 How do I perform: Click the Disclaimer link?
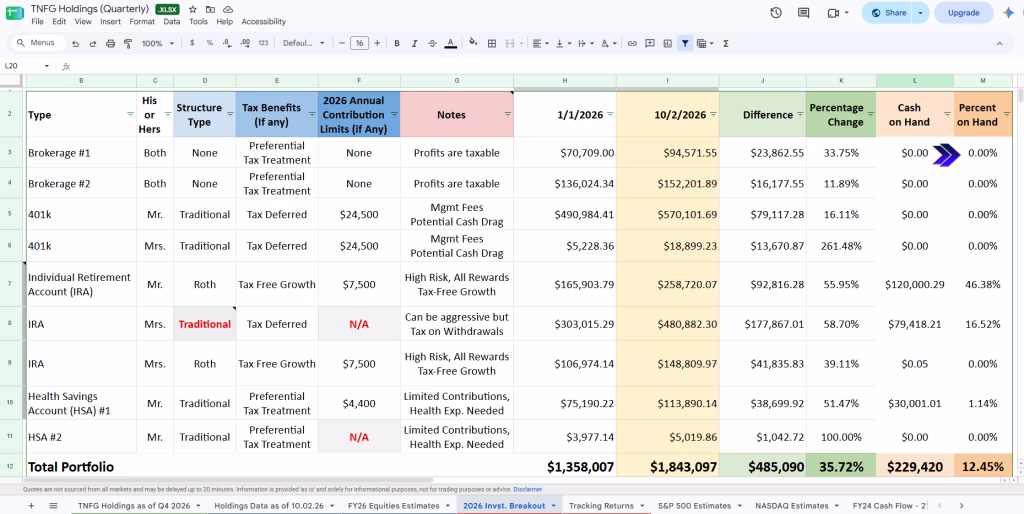[527, 489]
